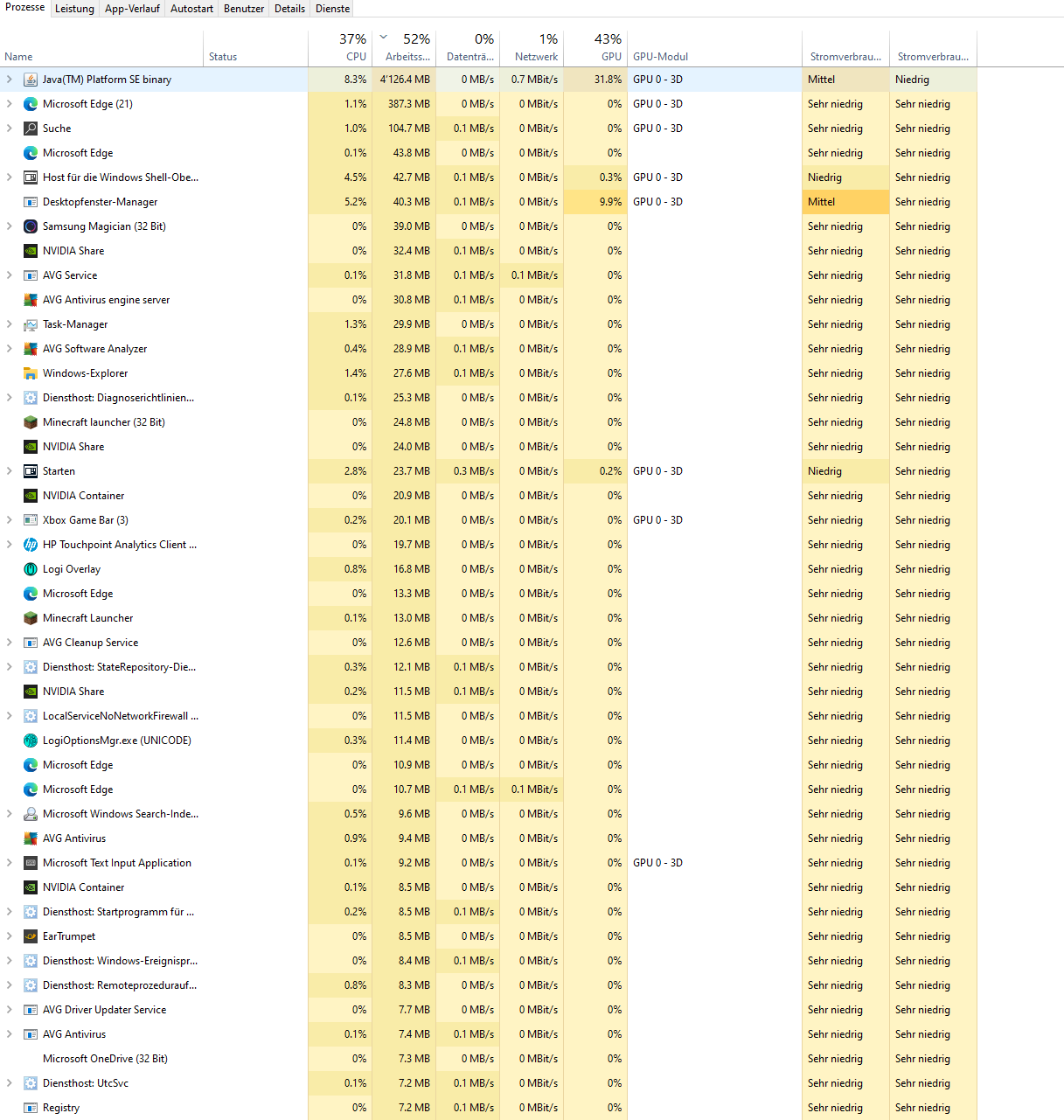Click the Microsoft Text Input Application icon
This screenshot has width=1064, height=1120.
[x=31, y=863]
